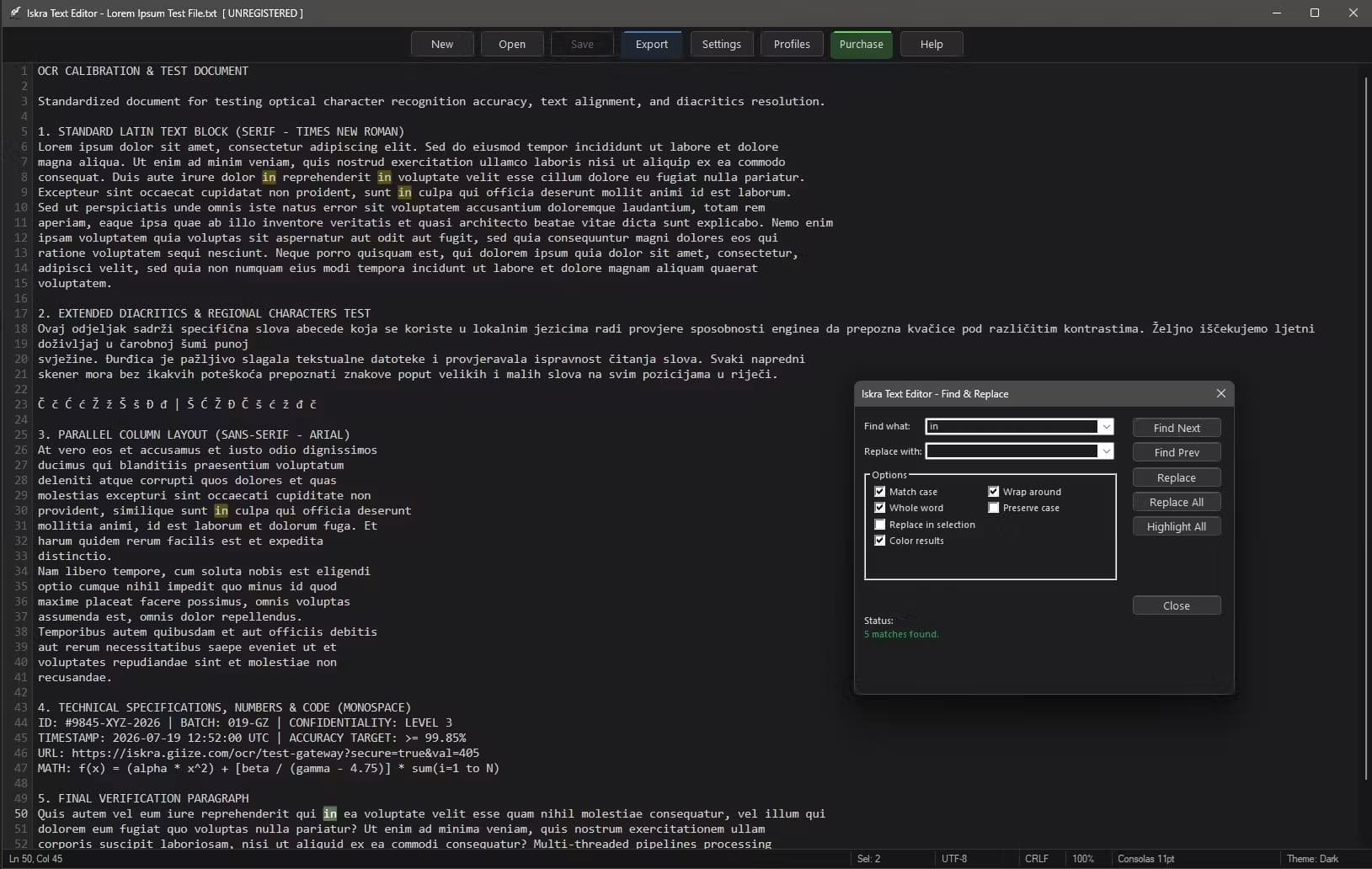Image resolution: width=1372 pixels, height=869 pixels.
Task: Open the Help toolbar item
Action: pos(932,44)
